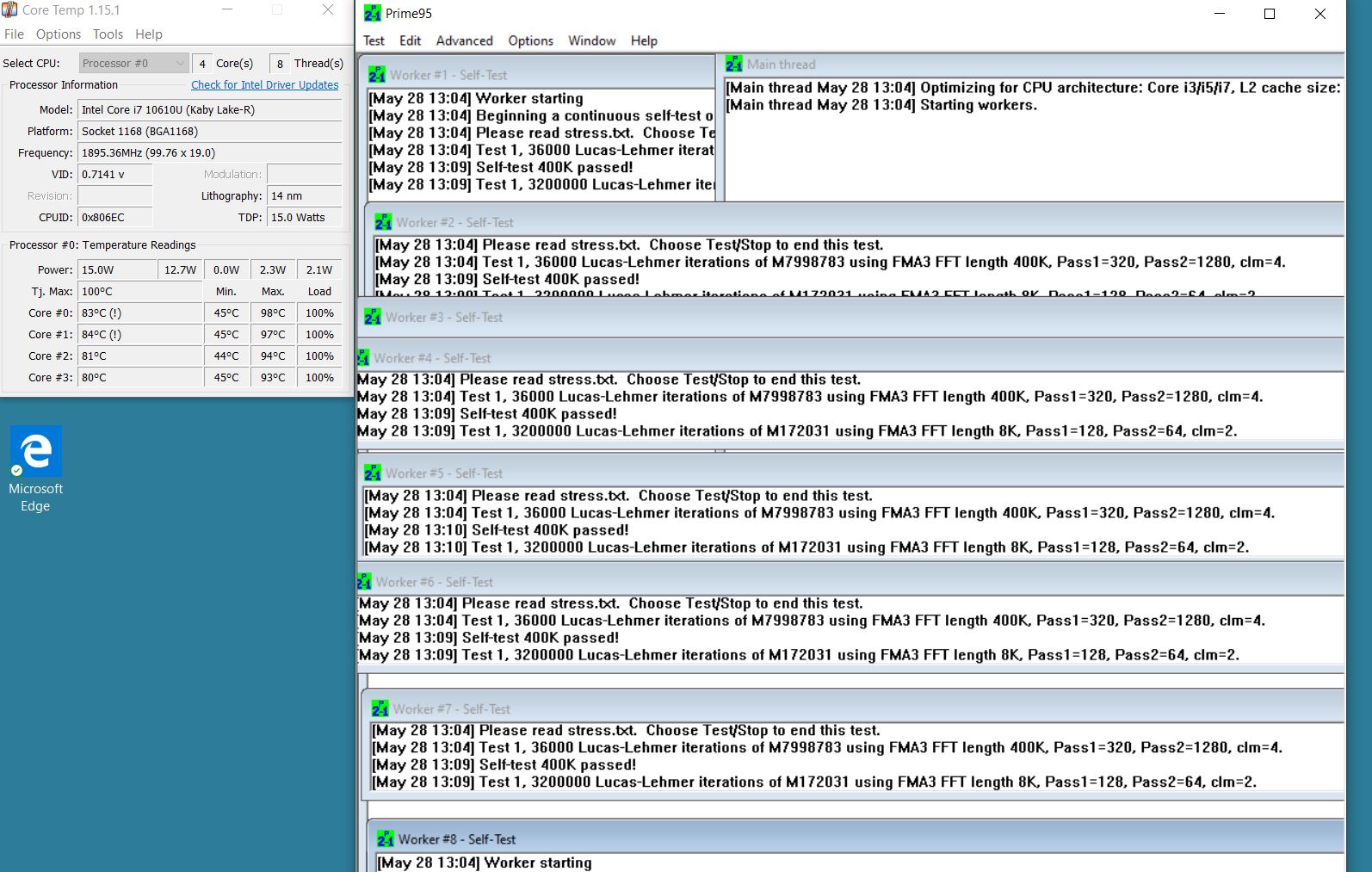
Task: Click the Prime95 app icon in title bar
Action: pos(372,14)
